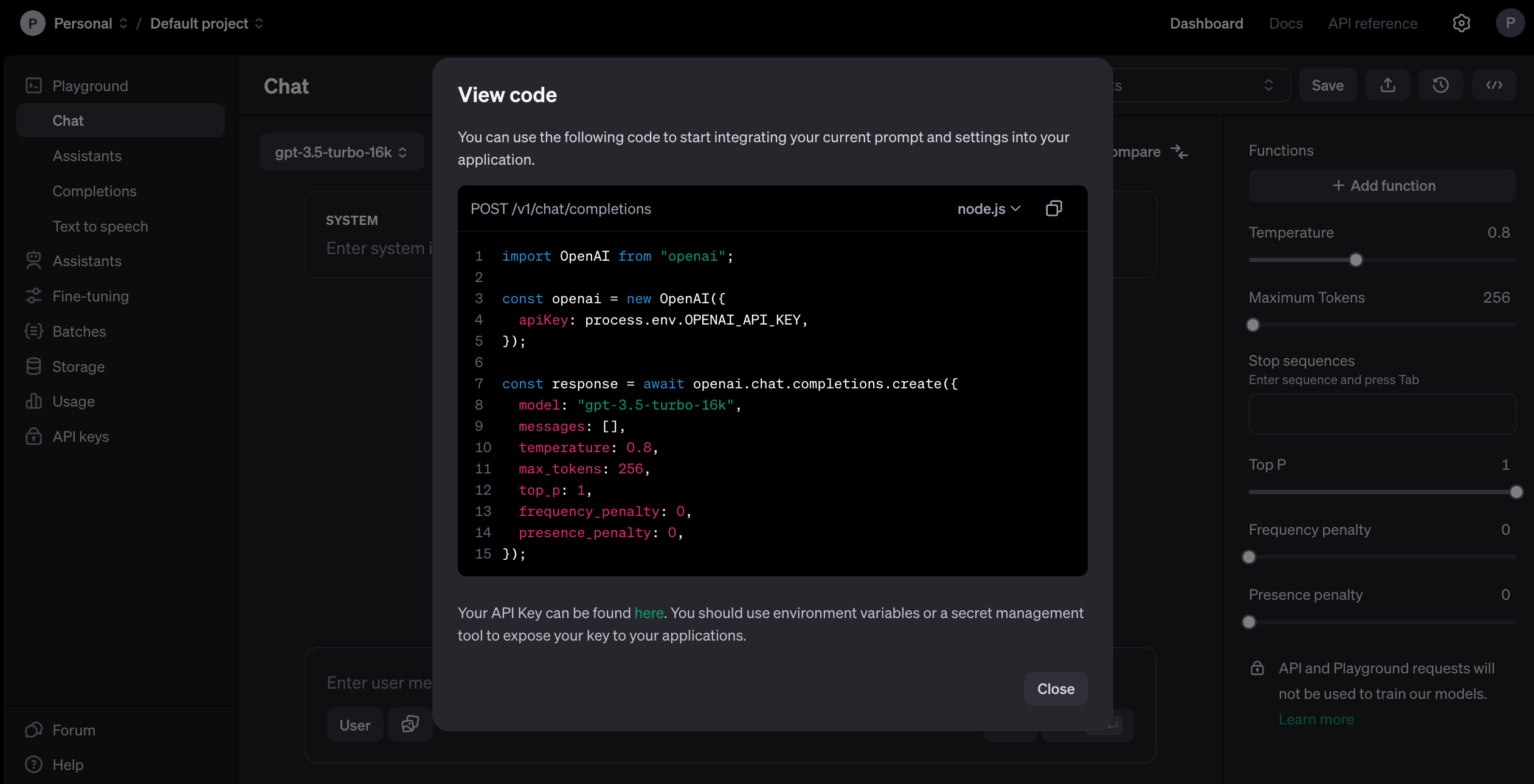
Task: Switch to the Docs tab
Action: [1285, 23]
